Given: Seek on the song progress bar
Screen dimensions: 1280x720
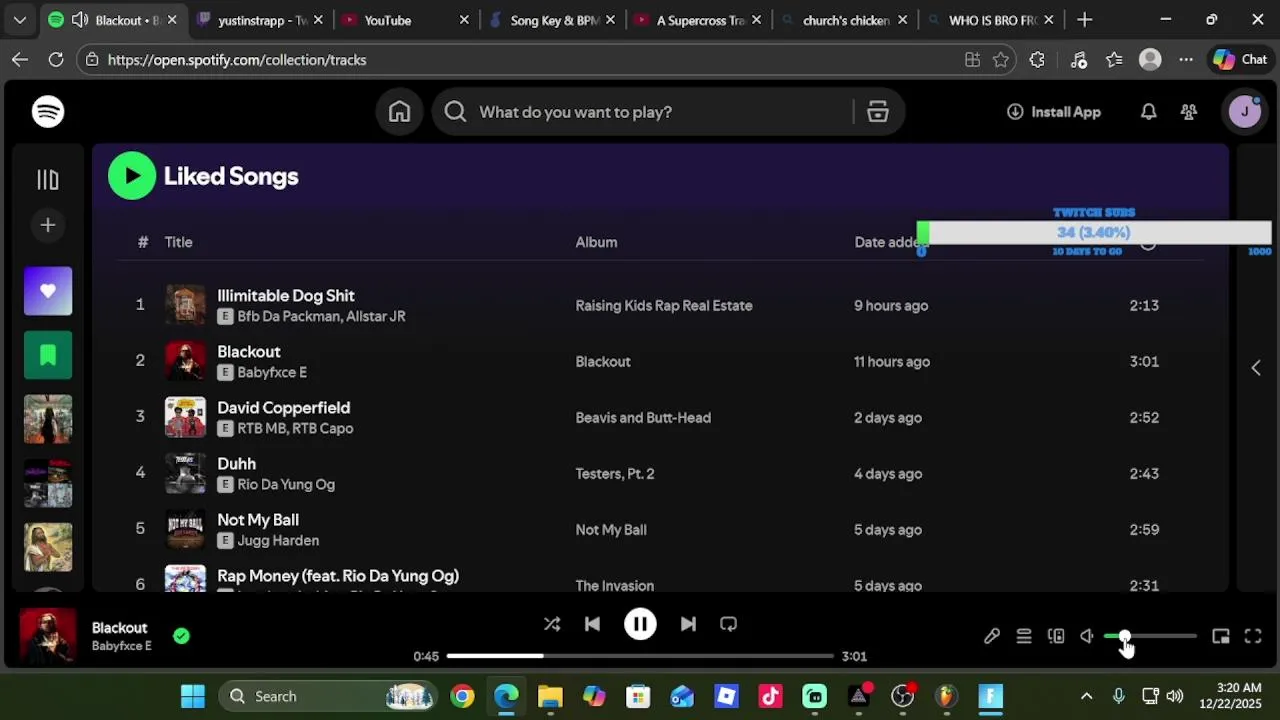Looking at the screenshot, I should pyautogui.click(x=640, y=656).
